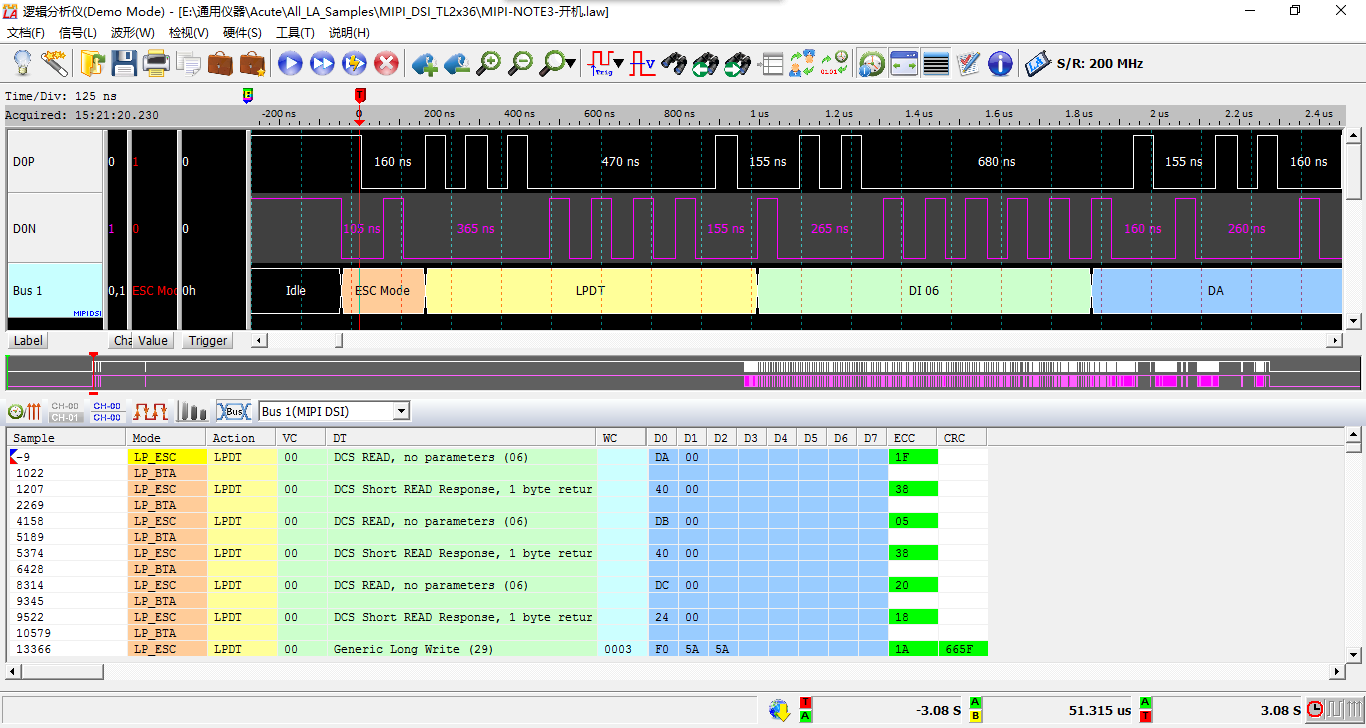Image resolution: width=1366 pixels, height=728 pixels.
Task: Toggle the window fit-width view button
Action: (904, 64)
